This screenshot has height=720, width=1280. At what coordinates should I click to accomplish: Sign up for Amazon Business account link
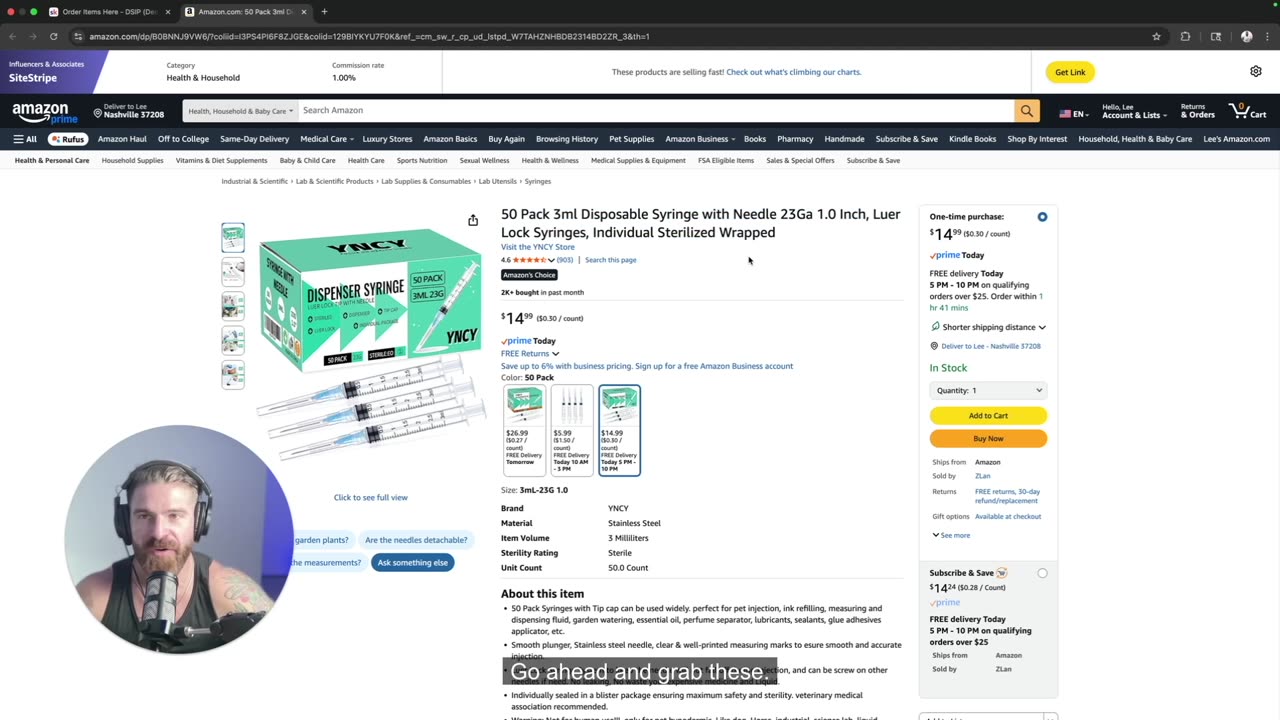(x=714, y=366)
